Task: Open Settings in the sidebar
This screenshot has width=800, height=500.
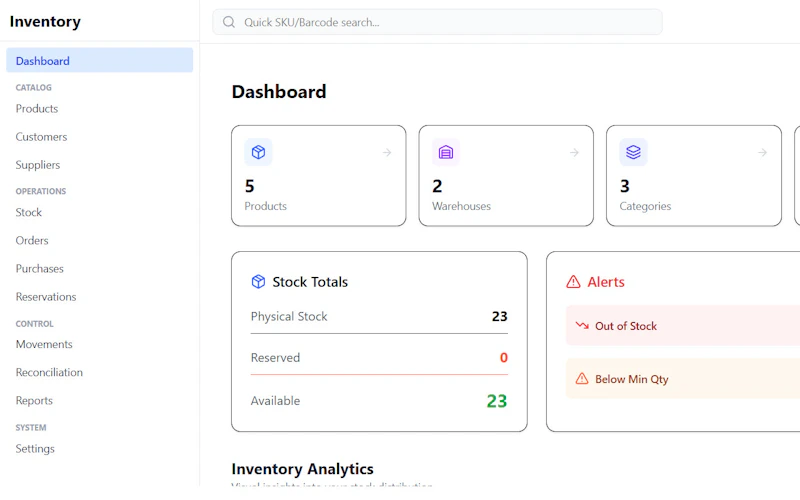Action: pos(35,448)
